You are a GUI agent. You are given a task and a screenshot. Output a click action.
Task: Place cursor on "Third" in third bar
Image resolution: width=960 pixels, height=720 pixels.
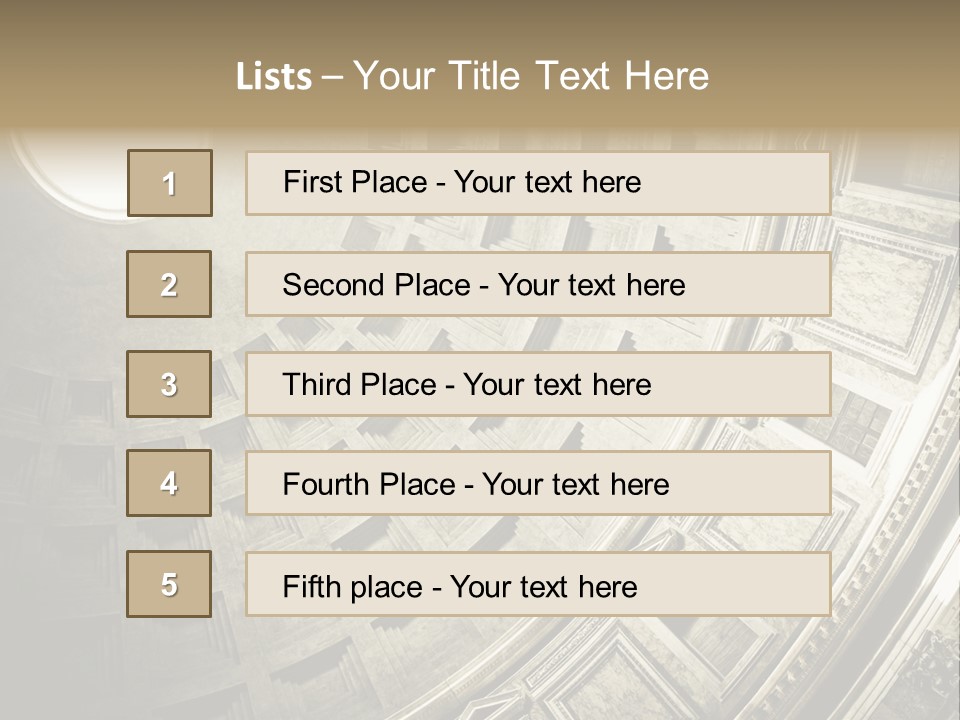317,385
